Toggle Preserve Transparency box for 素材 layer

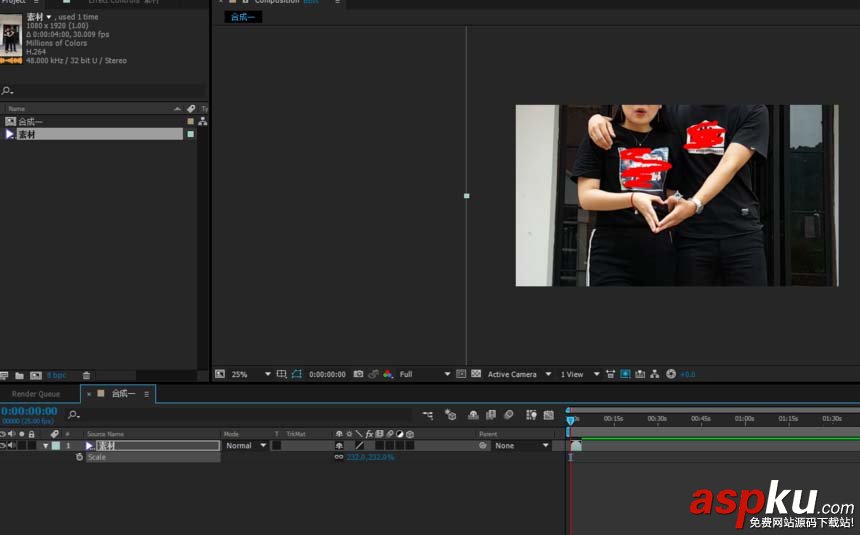[276, 446]
